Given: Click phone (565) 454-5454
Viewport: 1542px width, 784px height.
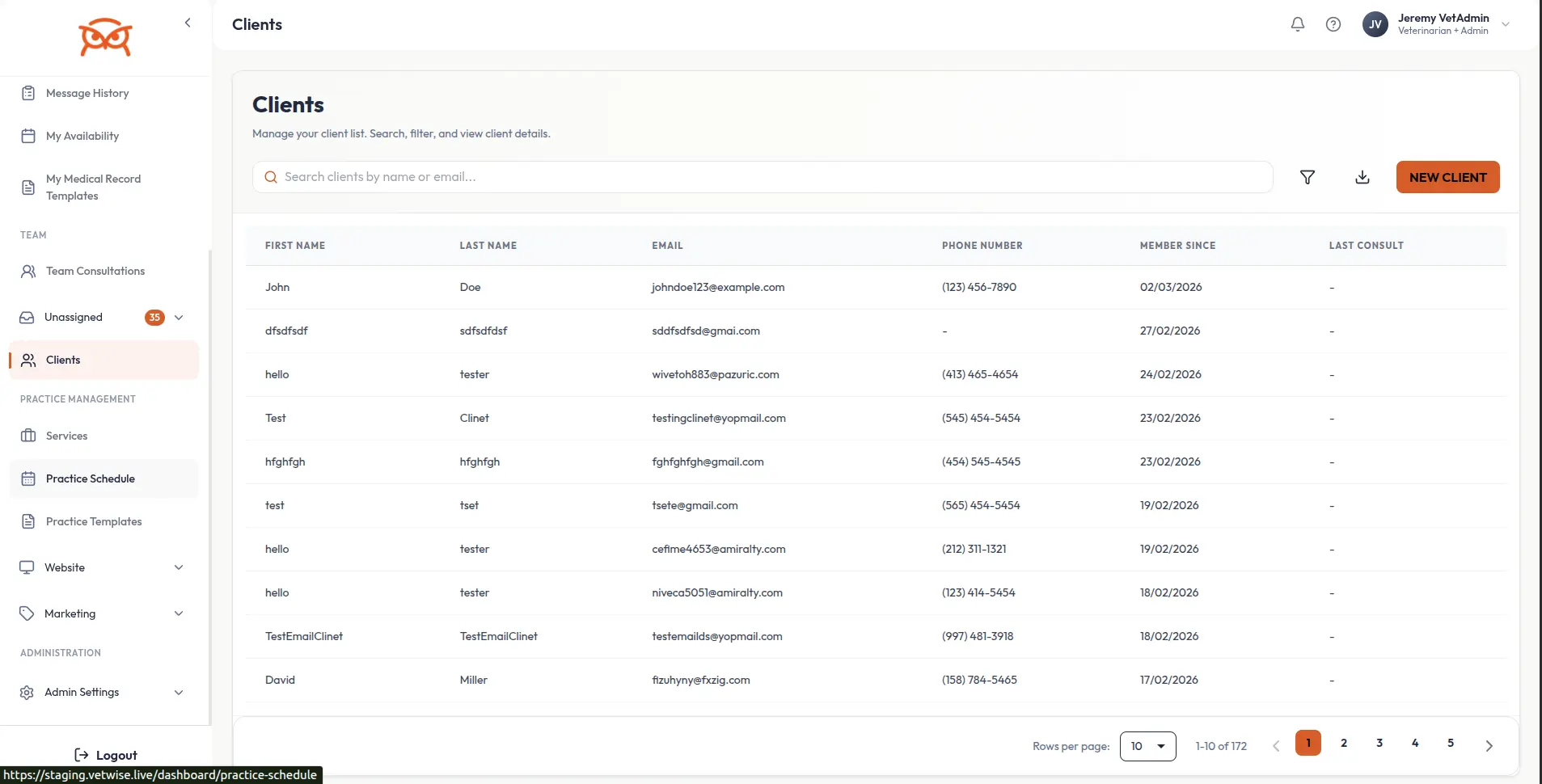Looking at the screenshot, I should pos(981,505).
